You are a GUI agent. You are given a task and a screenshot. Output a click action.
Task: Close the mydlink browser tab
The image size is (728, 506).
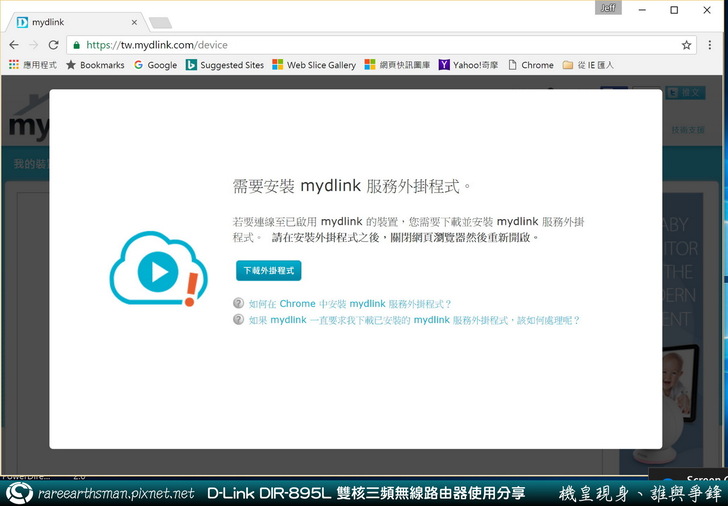click(x=135, y=21)
